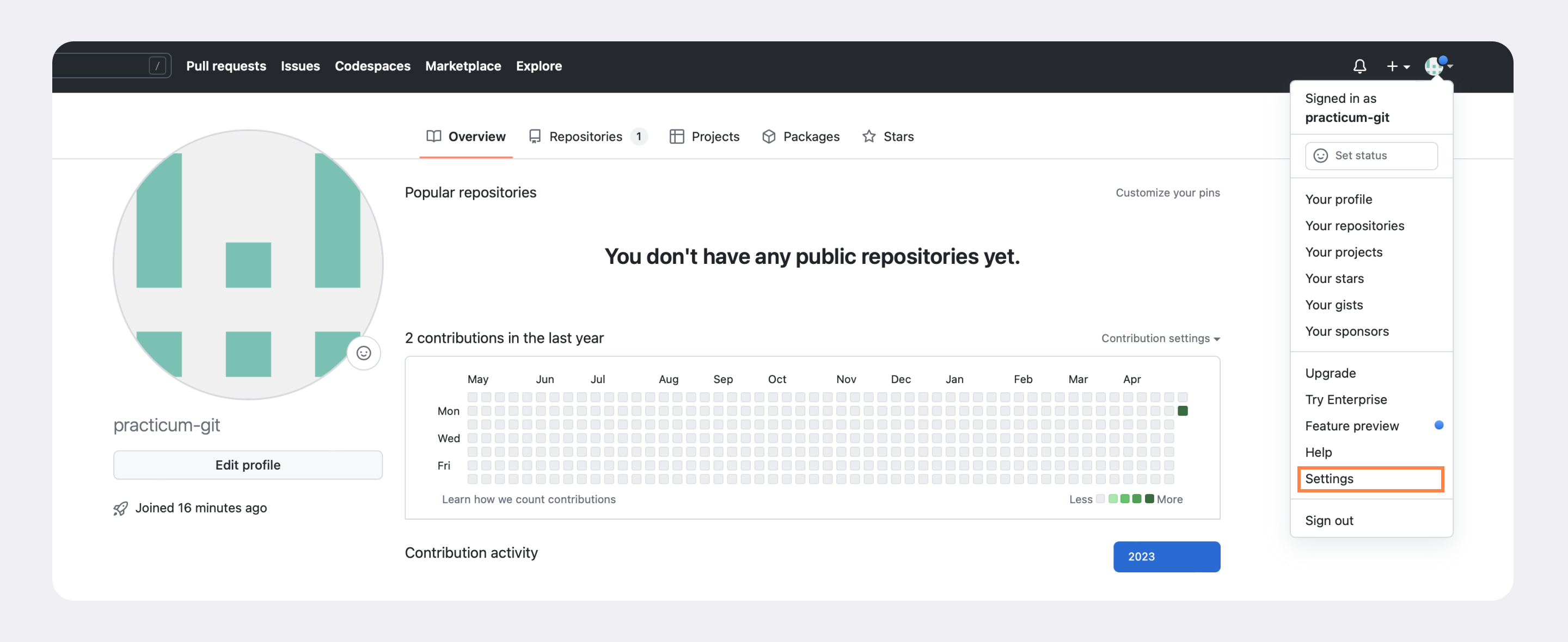Click the Joined 16 minutes ago text
This screenshot has height=642, width=1568.
pyautogui.click(x=201, y=508)
